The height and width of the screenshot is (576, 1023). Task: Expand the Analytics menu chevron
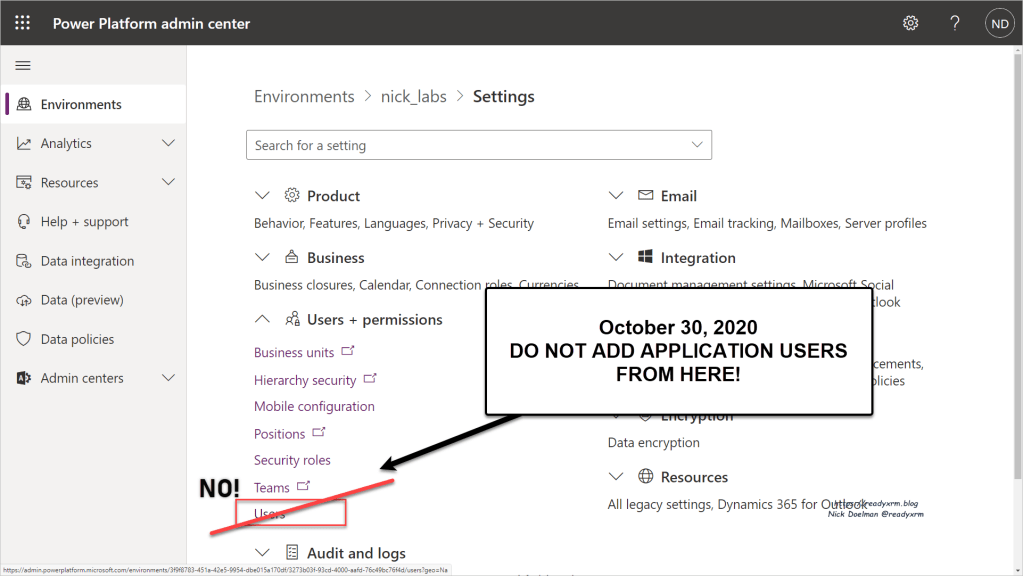[168, 143]
